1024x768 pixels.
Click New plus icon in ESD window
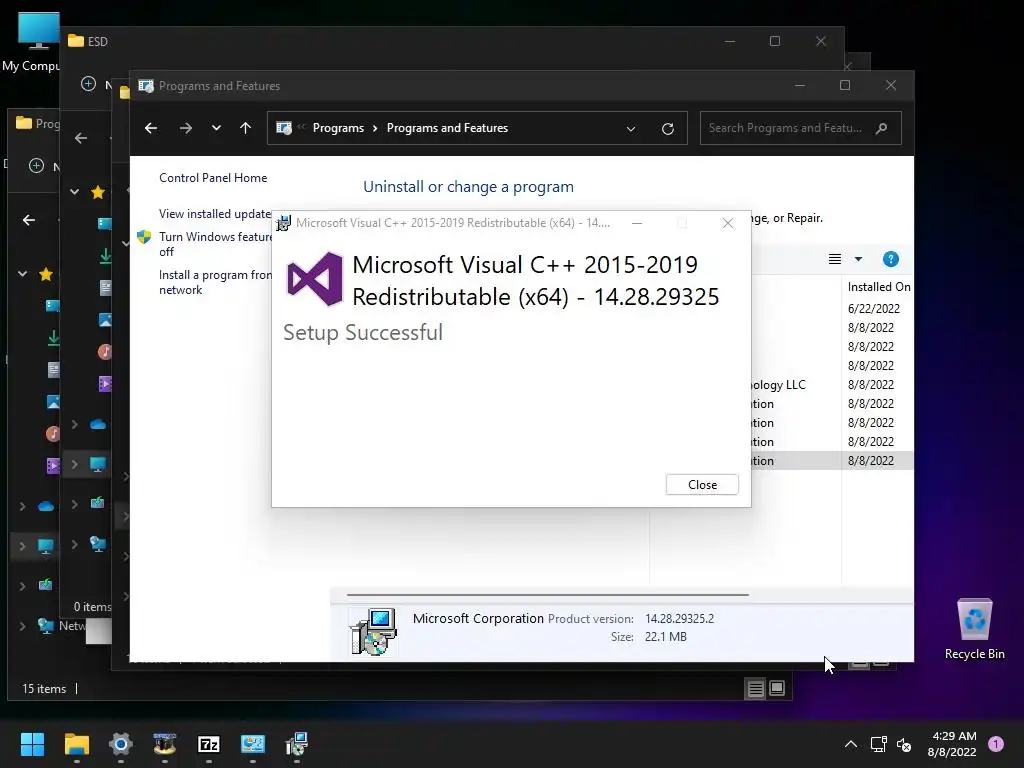(x=88, y=84)
